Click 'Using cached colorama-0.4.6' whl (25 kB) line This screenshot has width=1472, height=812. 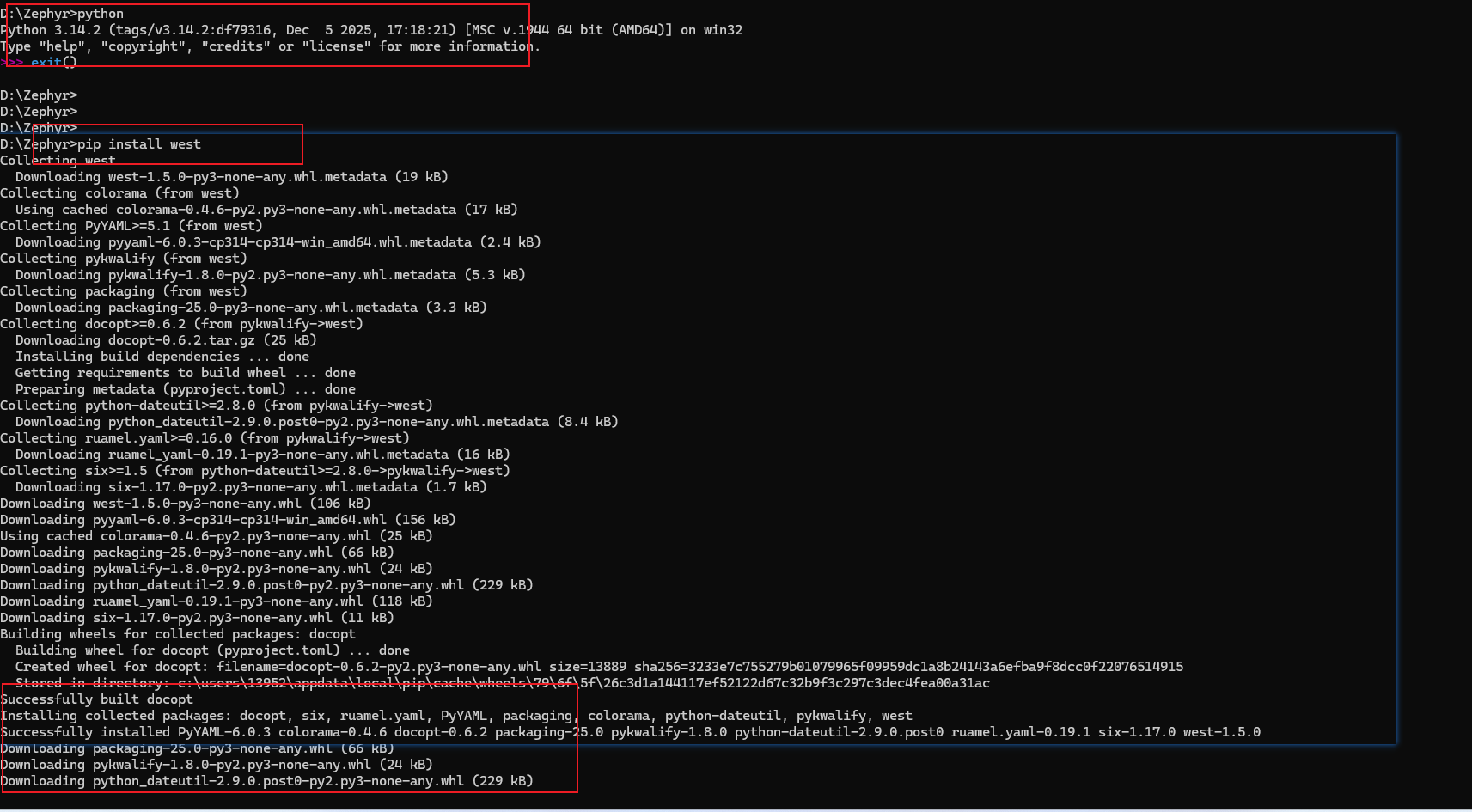tap(217, 536)
